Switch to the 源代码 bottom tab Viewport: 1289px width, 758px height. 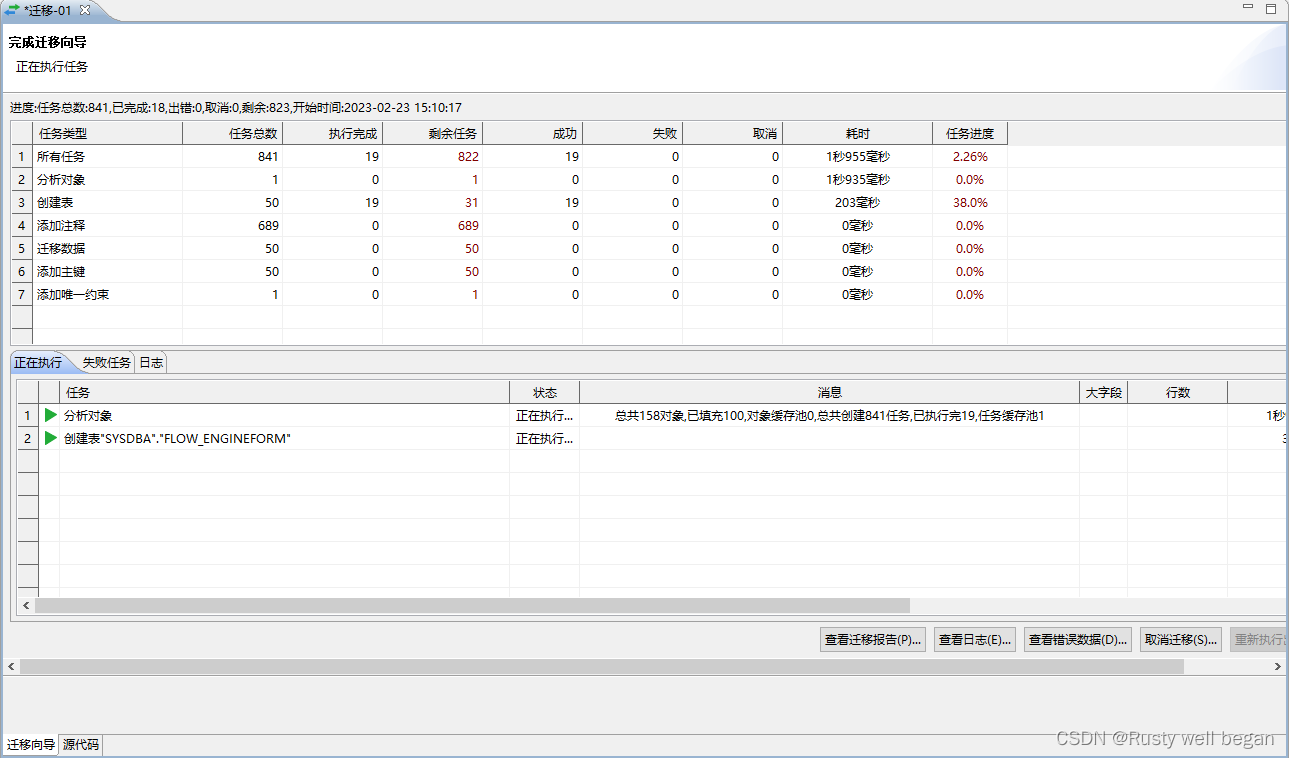80,744
